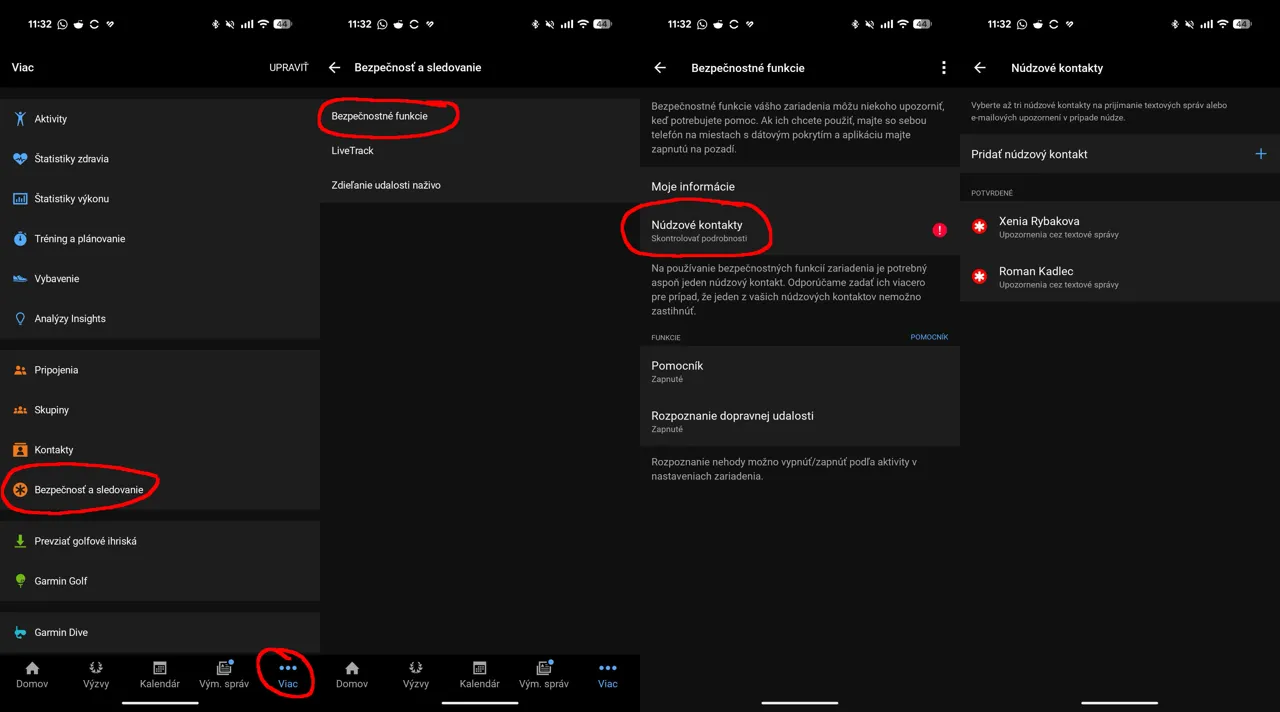Tap the lightbulb icon for Analýzy Insights
This screenshot has height=712, width=1280.
pos(20,319)
